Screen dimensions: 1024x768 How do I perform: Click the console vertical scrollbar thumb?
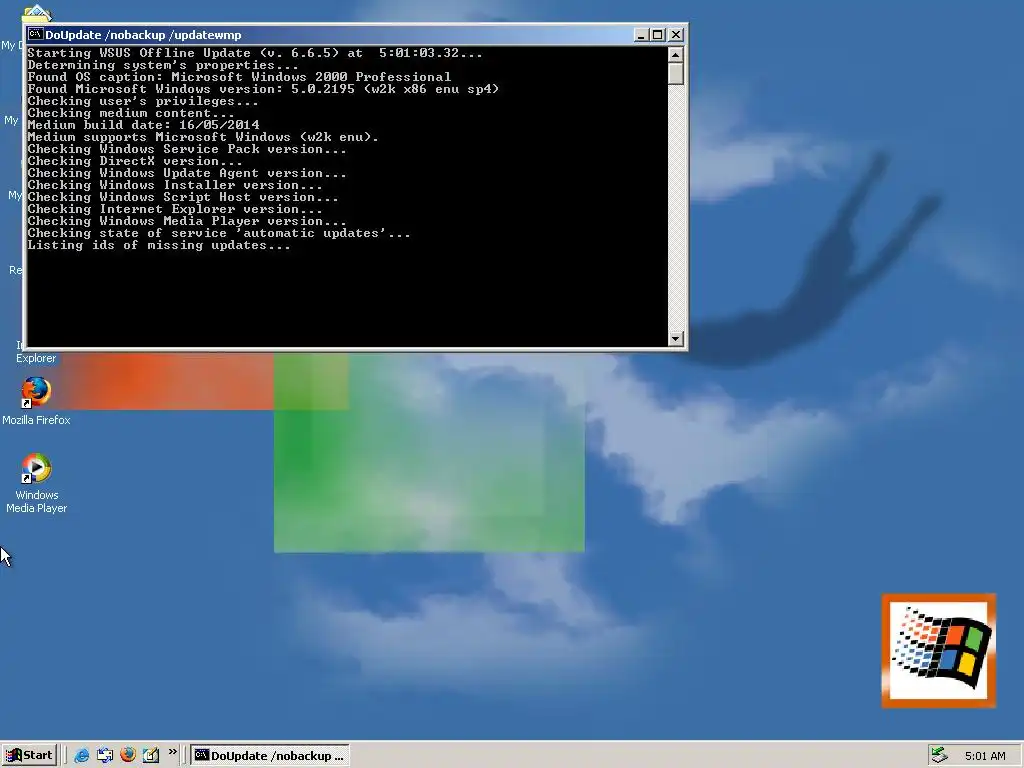[x=676, y=74]
